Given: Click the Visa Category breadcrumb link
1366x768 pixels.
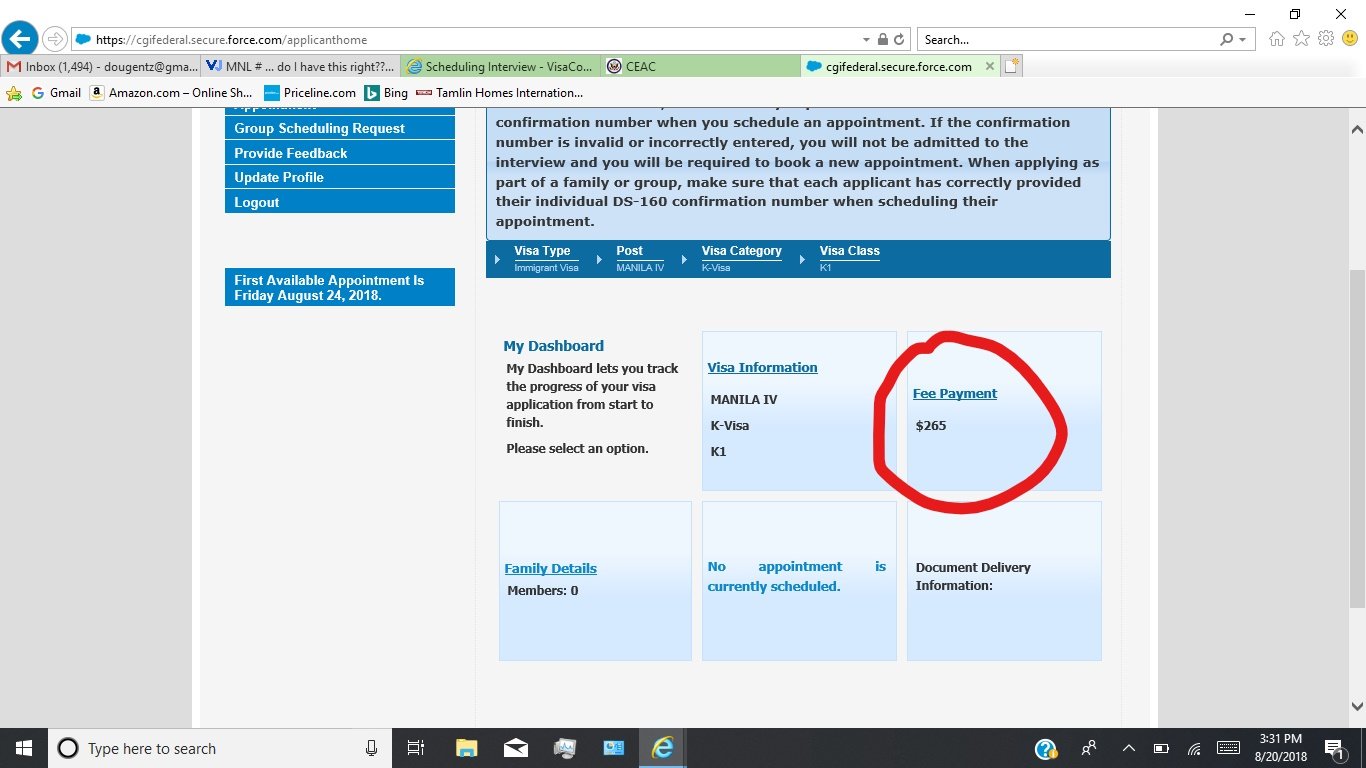Looking at the screenshot, I should tap(742, 251).
